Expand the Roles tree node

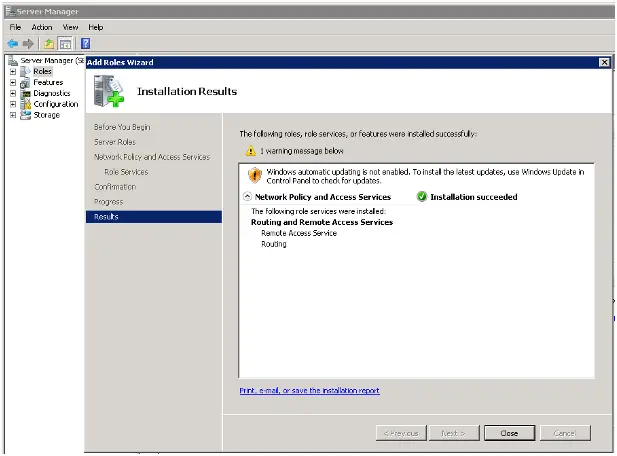point(13,72)
